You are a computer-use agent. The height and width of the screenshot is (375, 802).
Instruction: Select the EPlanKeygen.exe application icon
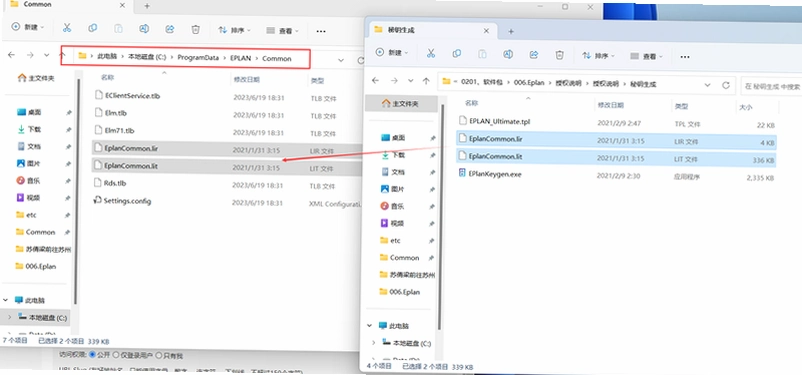tap(462, 173)
